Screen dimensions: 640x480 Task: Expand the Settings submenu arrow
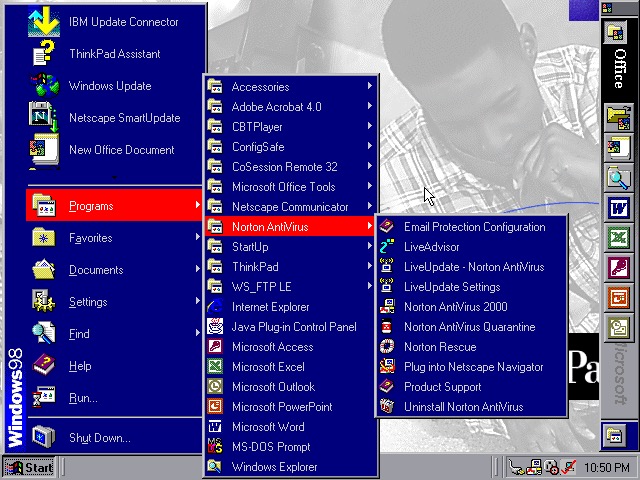click(198, 302)
